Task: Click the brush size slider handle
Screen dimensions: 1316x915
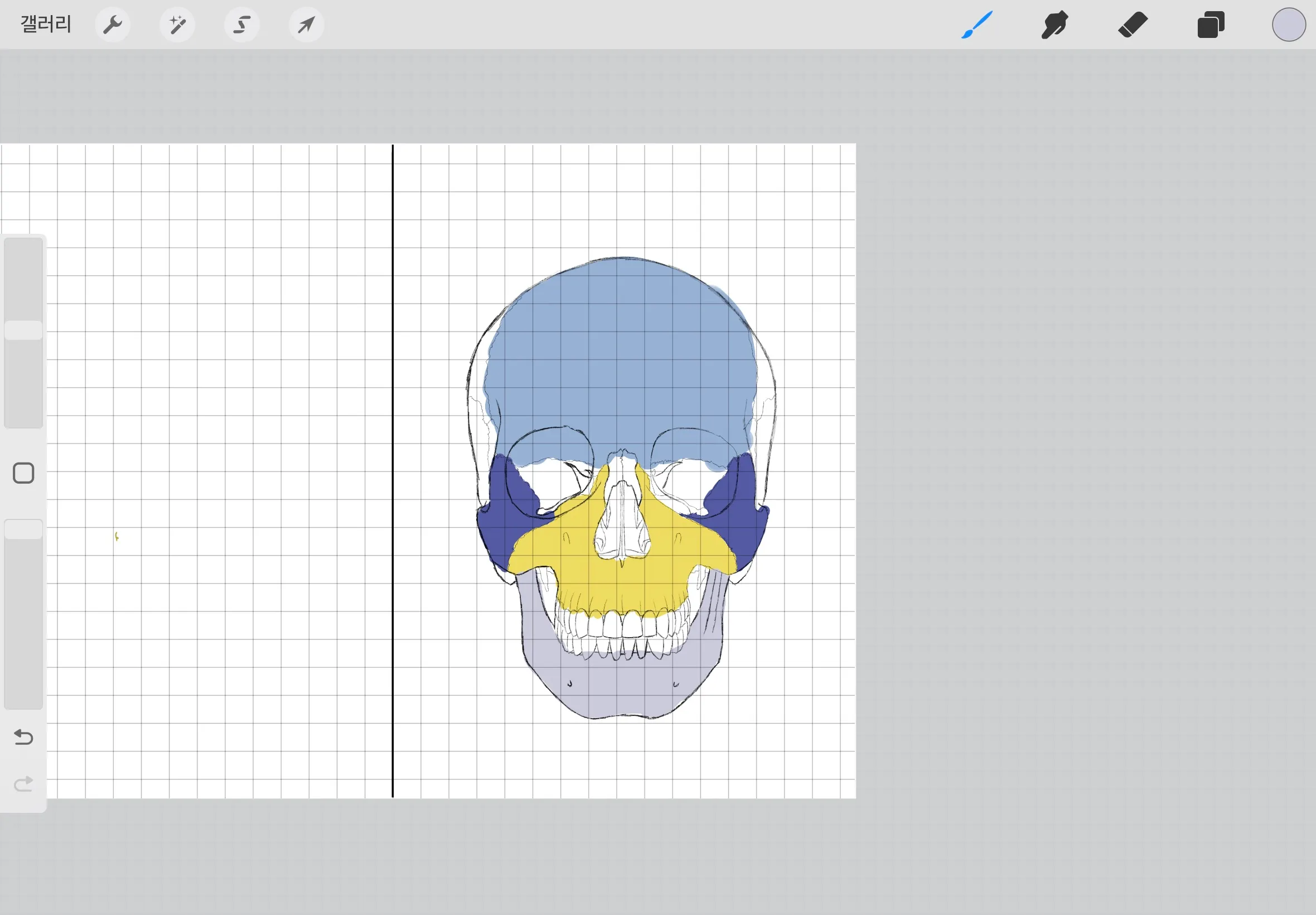Action: pos(23,330)
